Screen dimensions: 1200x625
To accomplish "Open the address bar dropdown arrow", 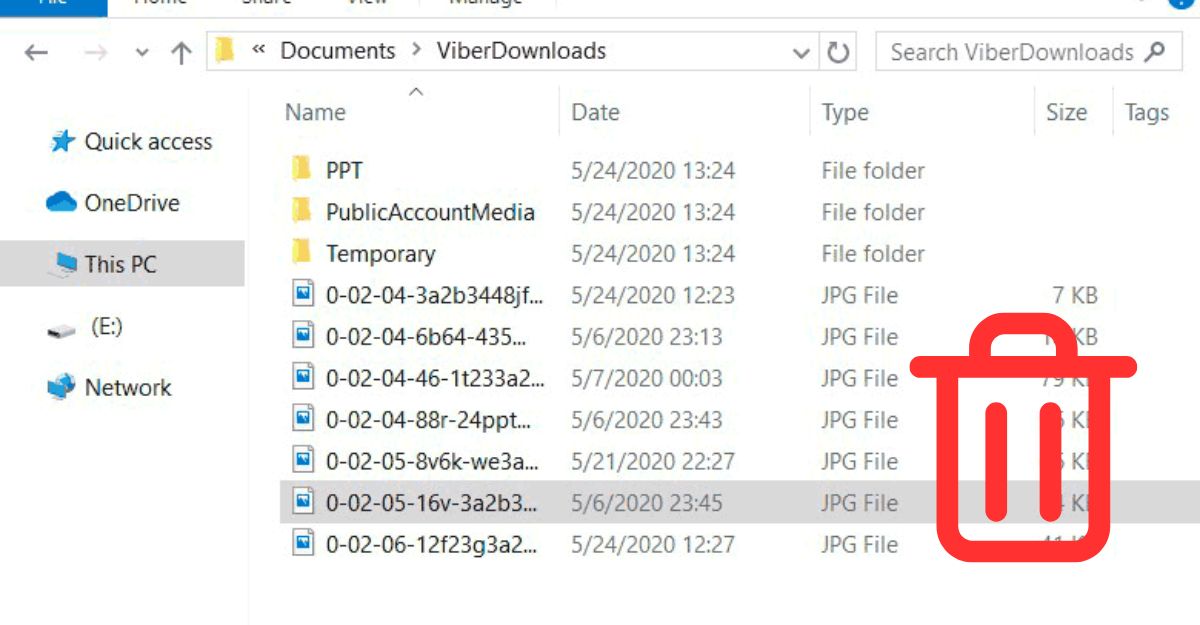I will coord(800,51).
